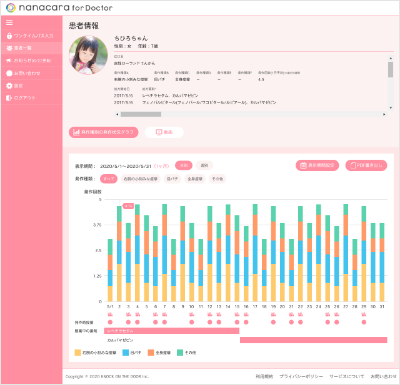Click the video icon under day 22
The image size is (400, 385).
coord(300,314)
